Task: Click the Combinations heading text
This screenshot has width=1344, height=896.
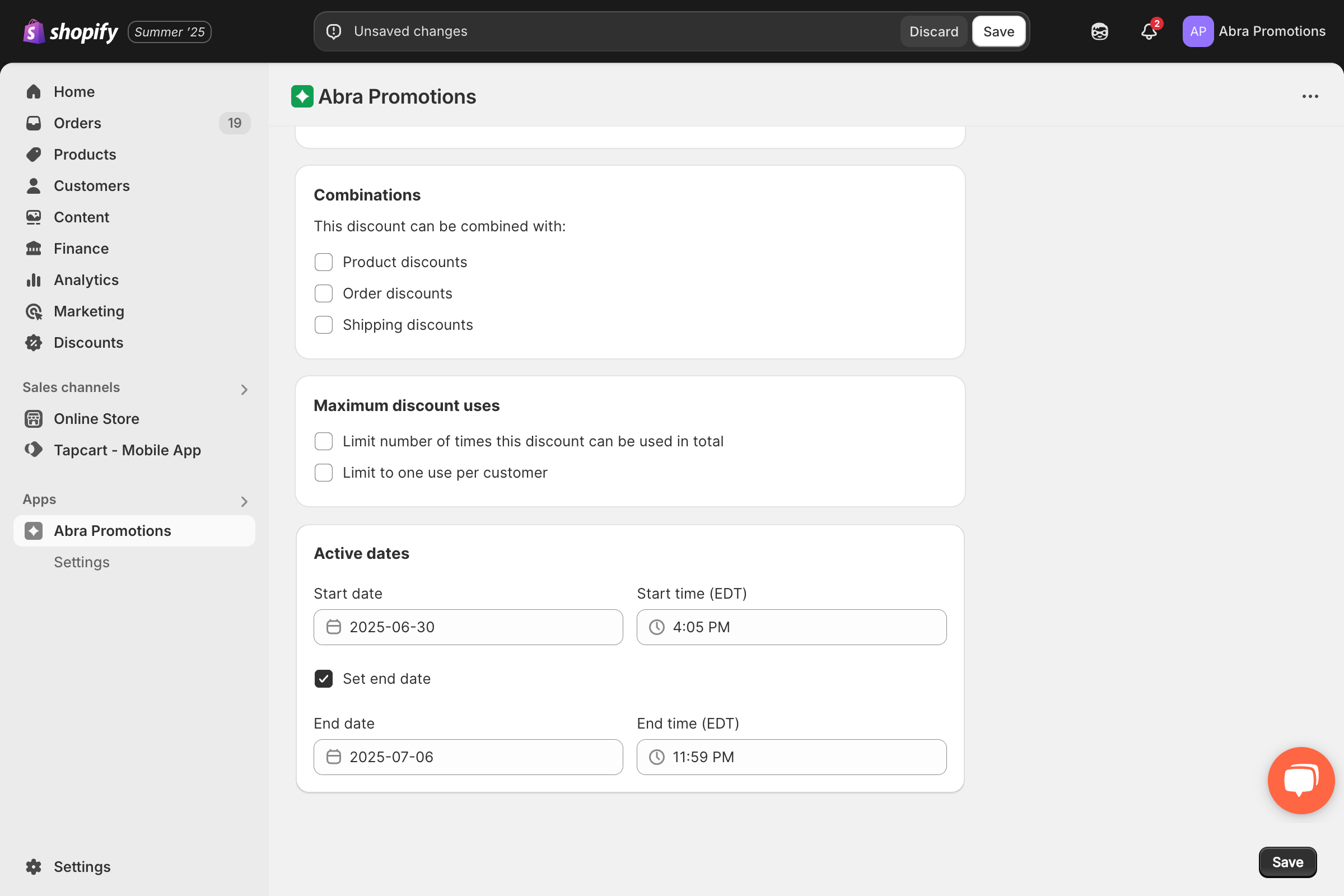Action: 367,195
